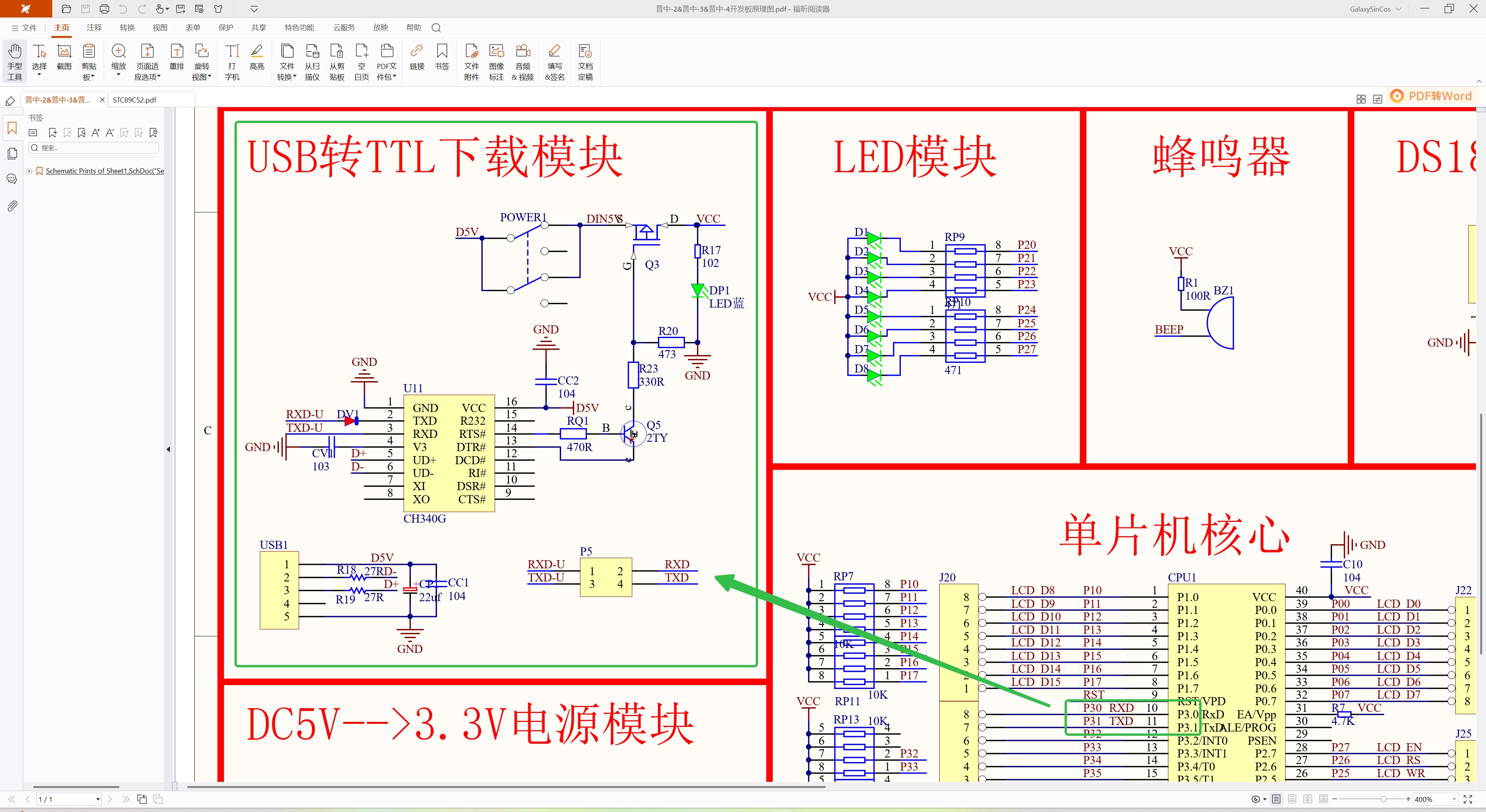The width and height of the screenshot is (1486, 812).
Task: Click Document Finalize (文档定稿) icon
Action: [585, 62]
